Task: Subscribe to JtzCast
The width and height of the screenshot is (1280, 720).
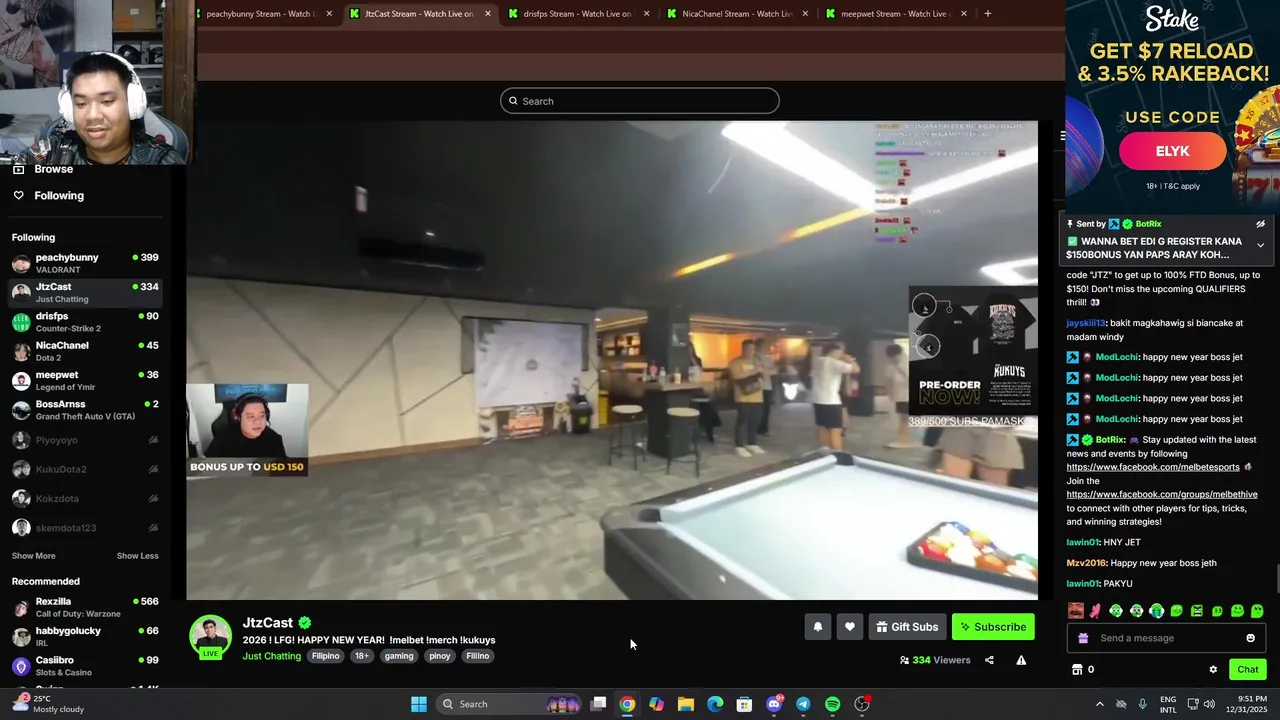Action: coord(993,627)
